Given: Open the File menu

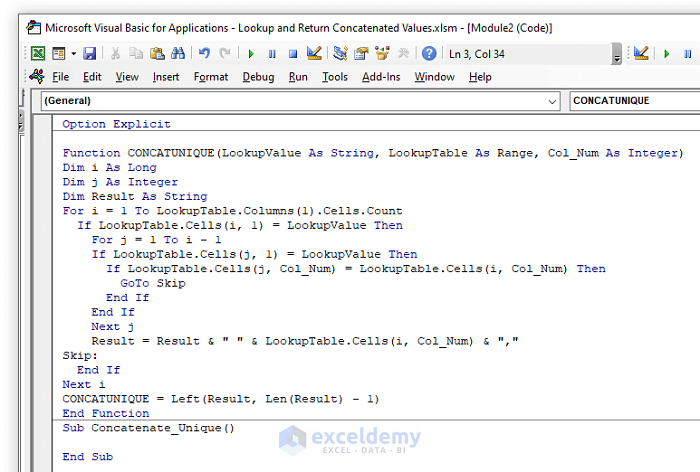Looking at the screenshot, I should point(60,77).
